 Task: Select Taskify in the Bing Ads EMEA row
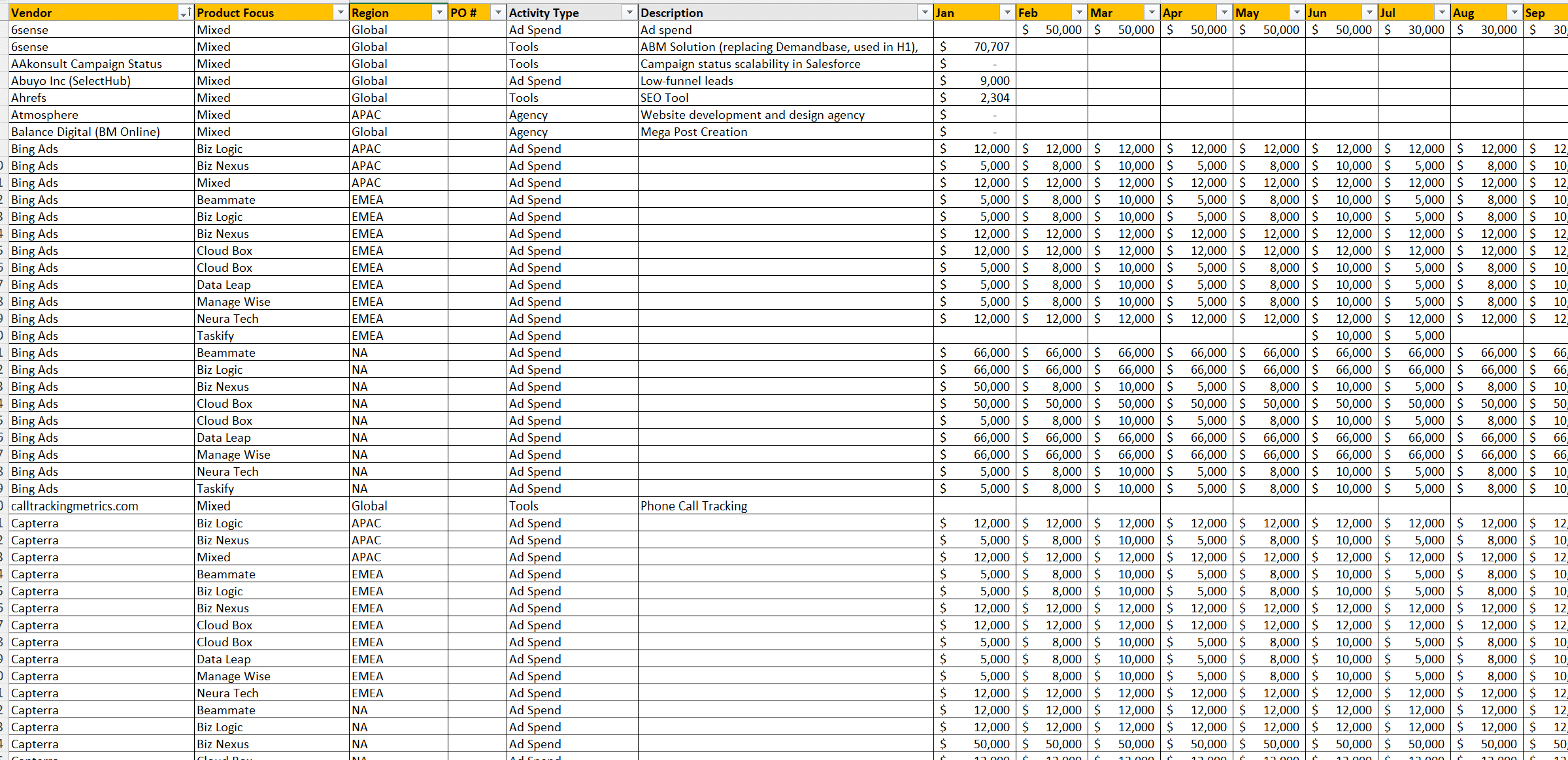272,335
